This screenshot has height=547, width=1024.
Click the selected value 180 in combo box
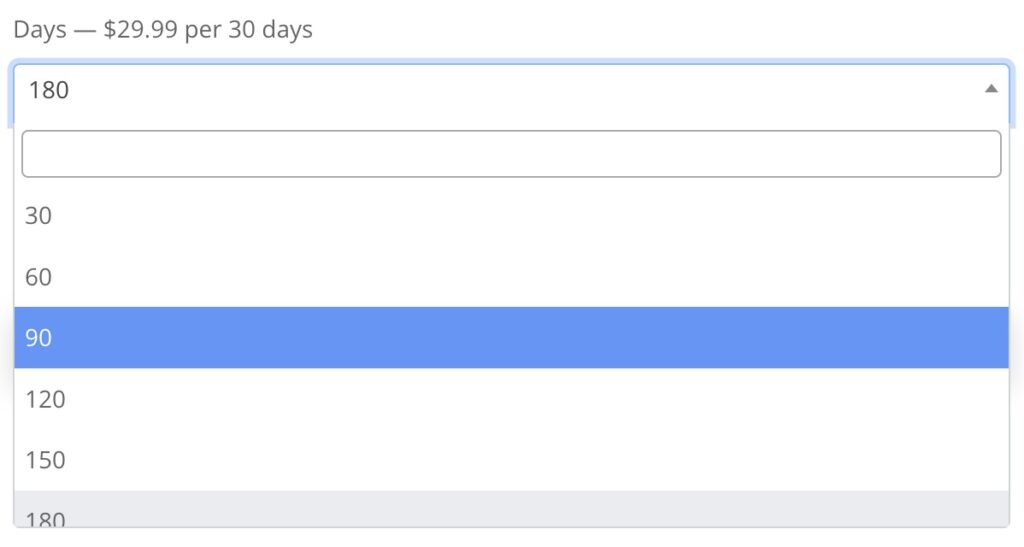click(x=49, y=90)
